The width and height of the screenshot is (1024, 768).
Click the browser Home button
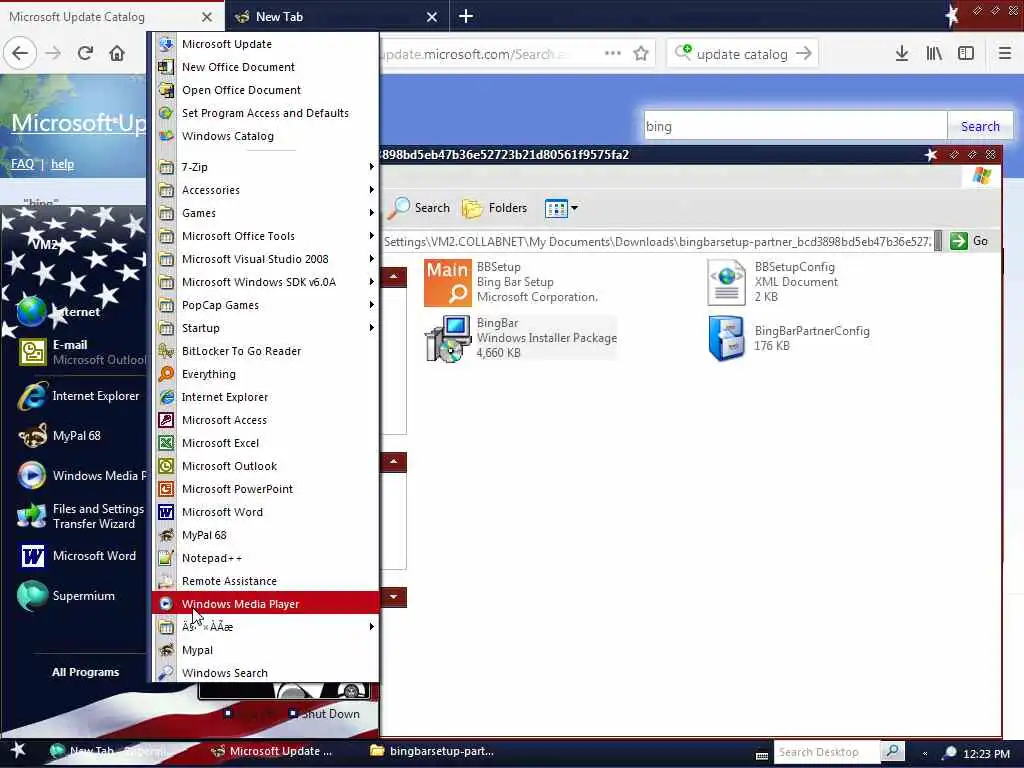[x=117, y=53]
